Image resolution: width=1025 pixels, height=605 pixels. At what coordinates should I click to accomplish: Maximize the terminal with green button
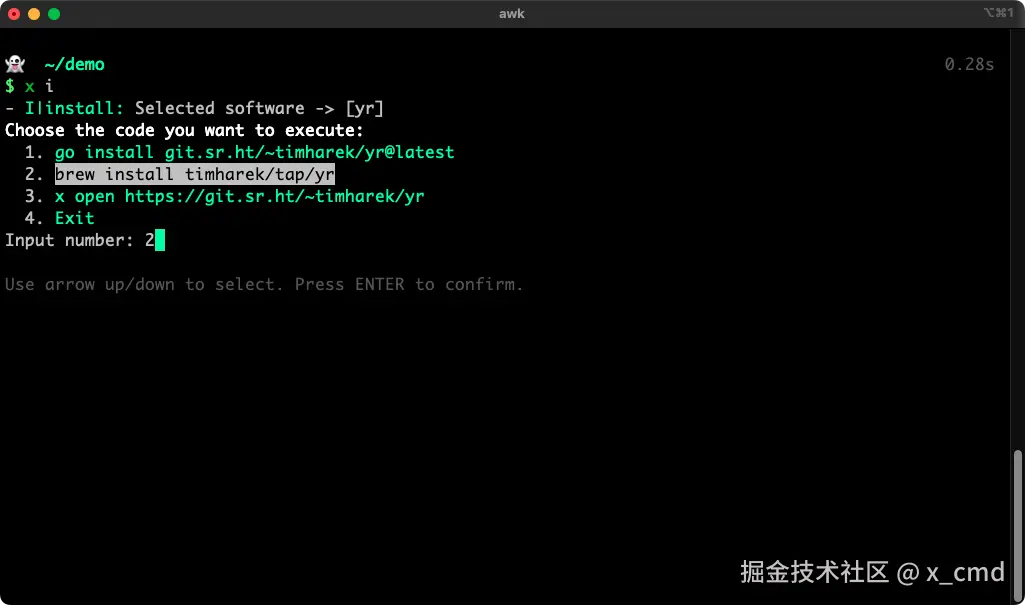click(54, 14)
